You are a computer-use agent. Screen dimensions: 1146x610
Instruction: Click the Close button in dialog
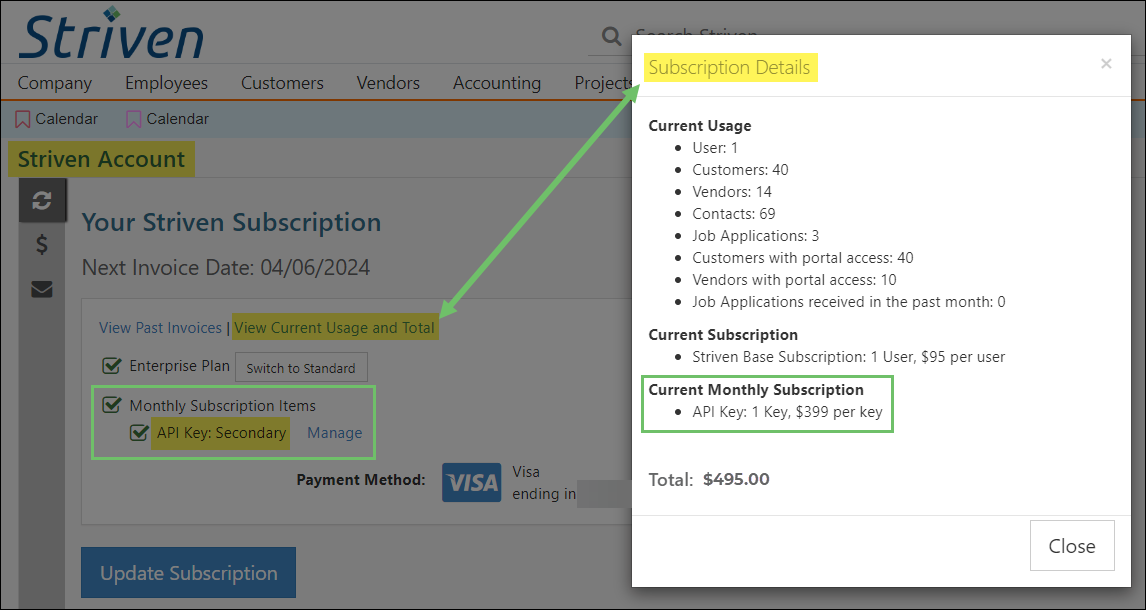1072,546
